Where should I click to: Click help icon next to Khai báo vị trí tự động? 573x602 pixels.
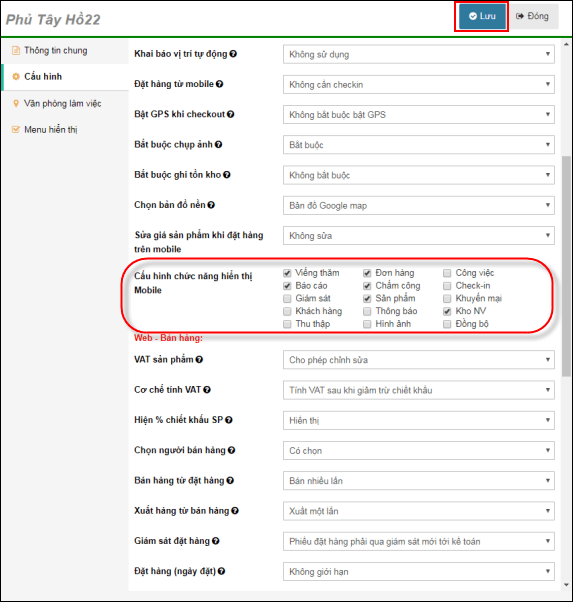pos(233,54)
